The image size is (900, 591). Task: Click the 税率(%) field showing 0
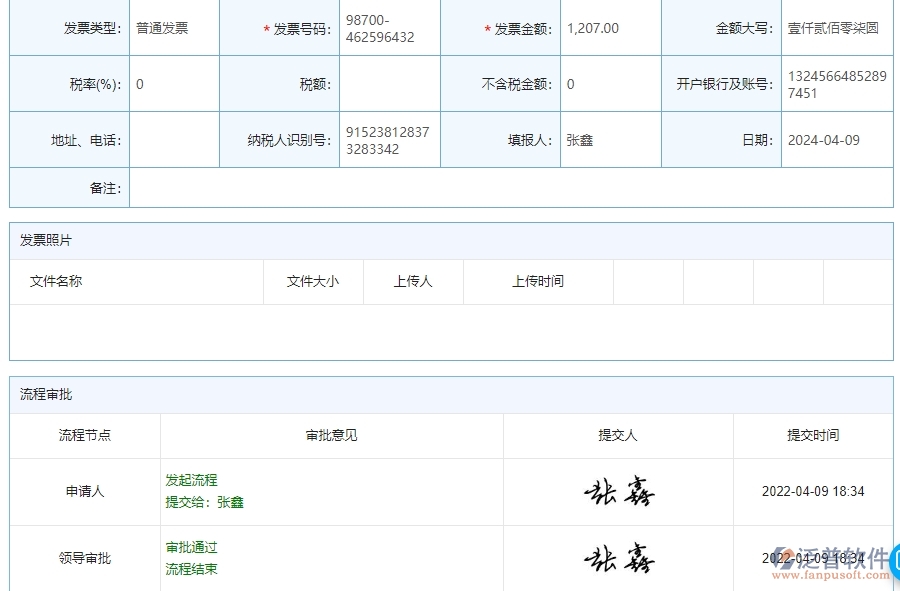[x=175, y=84]
